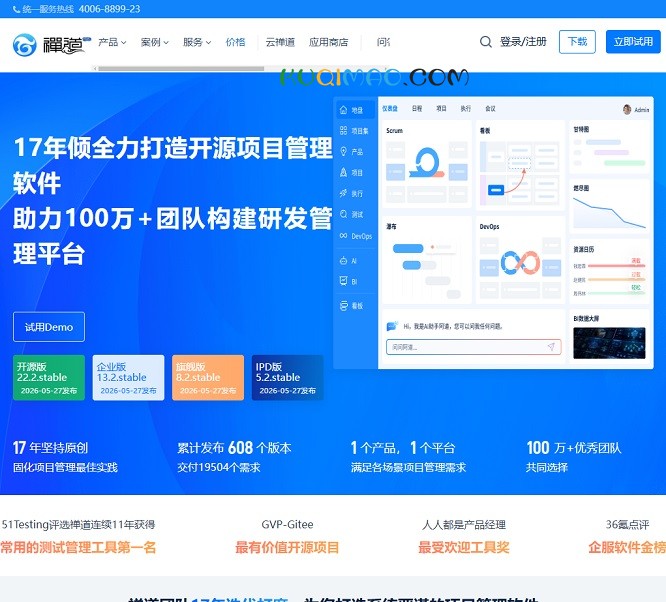The image size is (666, 602).
Task: Click the '100 万+优秀团队' statistic
Action: coord(573,448)
